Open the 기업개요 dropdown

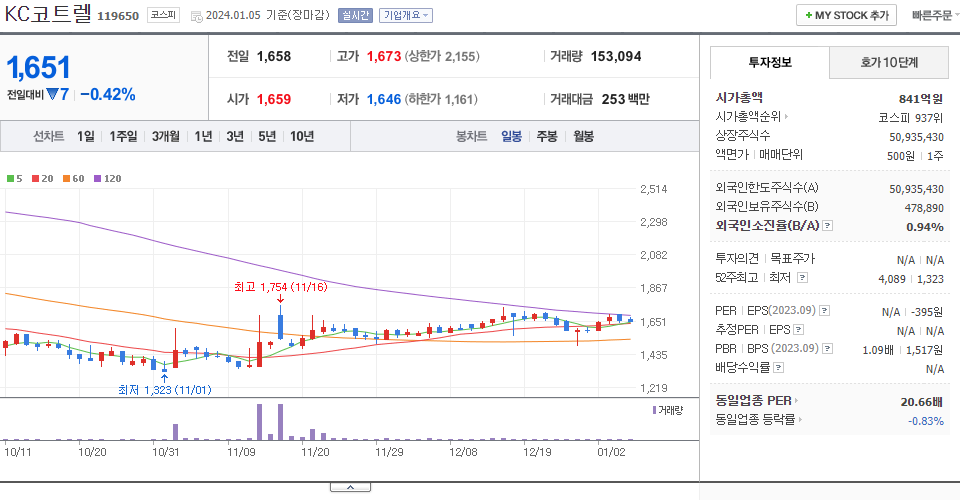pyautogui.click(x=406, y=15)
